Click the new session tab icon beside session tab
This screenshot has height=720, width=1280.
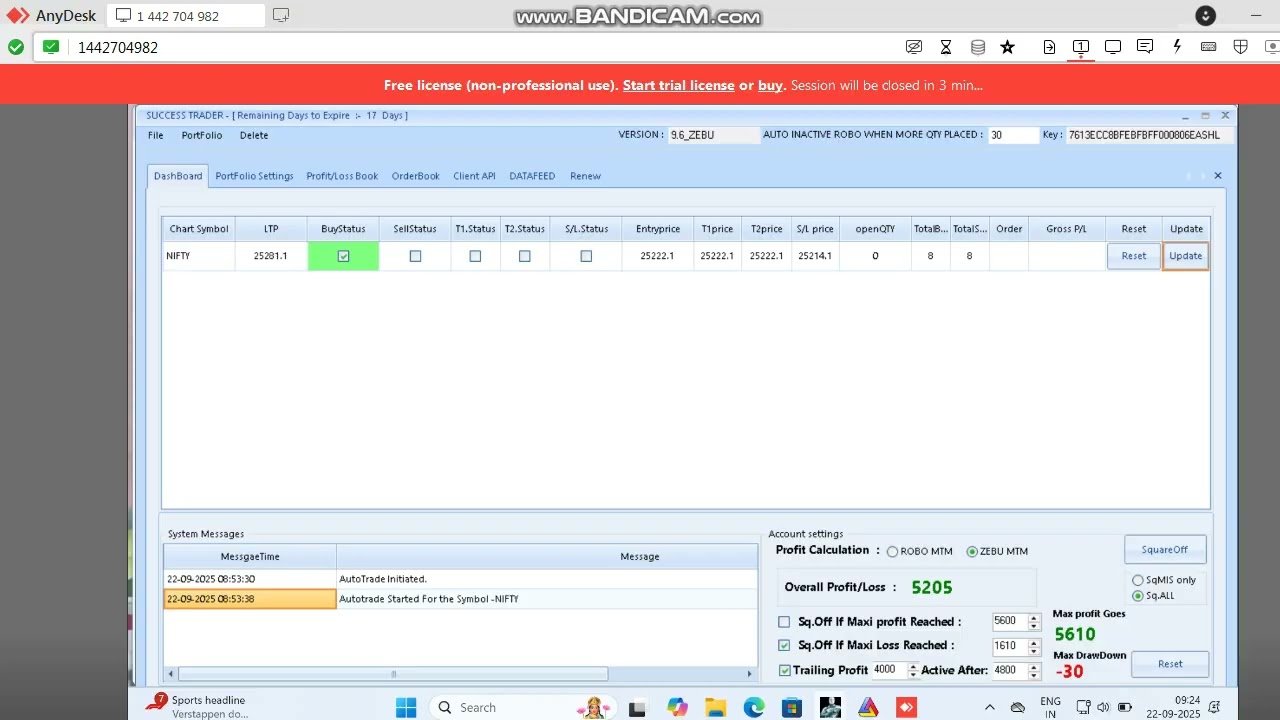[x=281, y=15]
